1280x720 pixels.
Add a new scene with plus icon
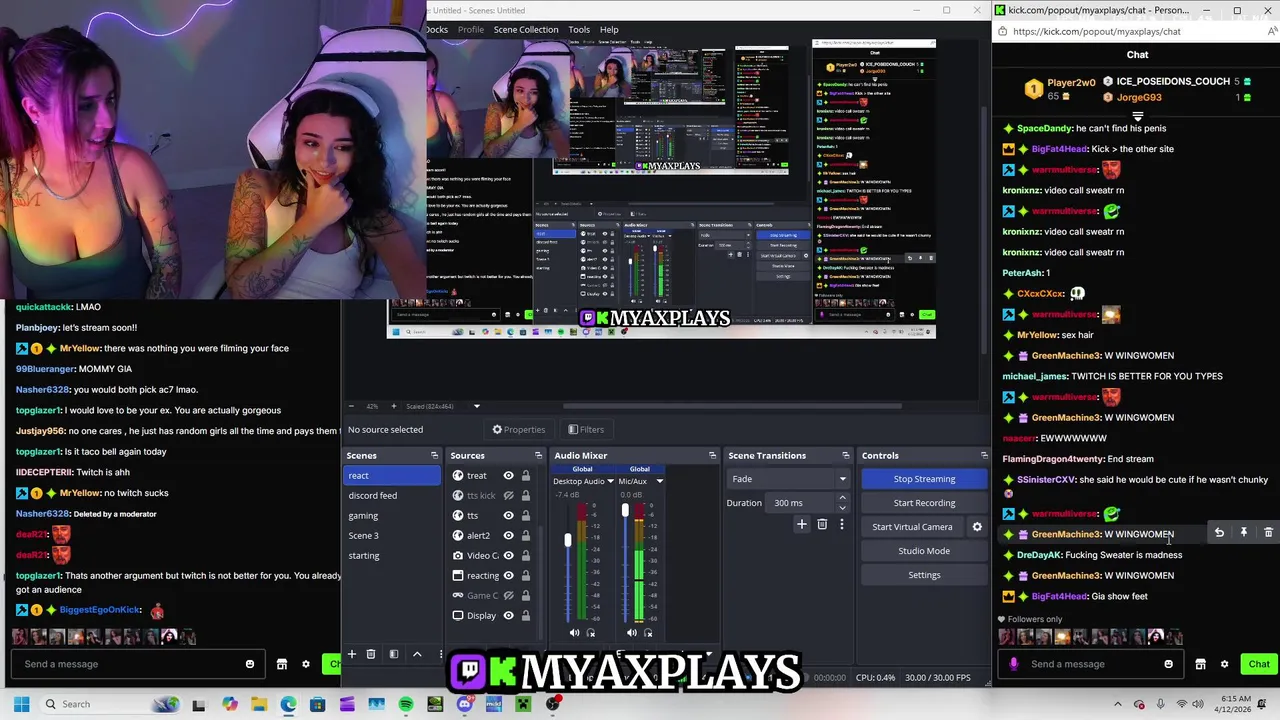(x=351, y=654)
